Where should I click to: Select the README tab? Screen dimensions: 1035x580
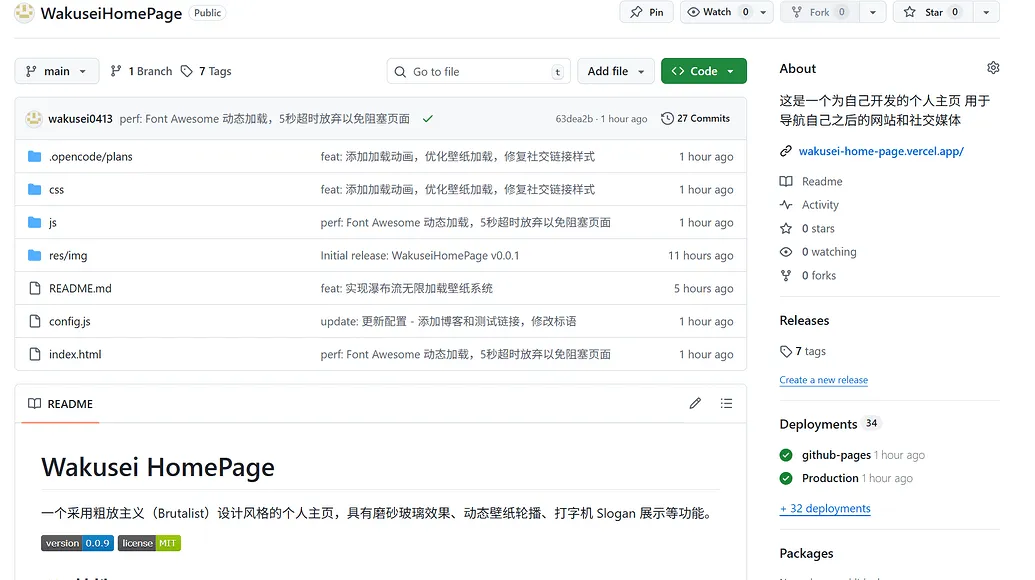[x=61, y=404]
